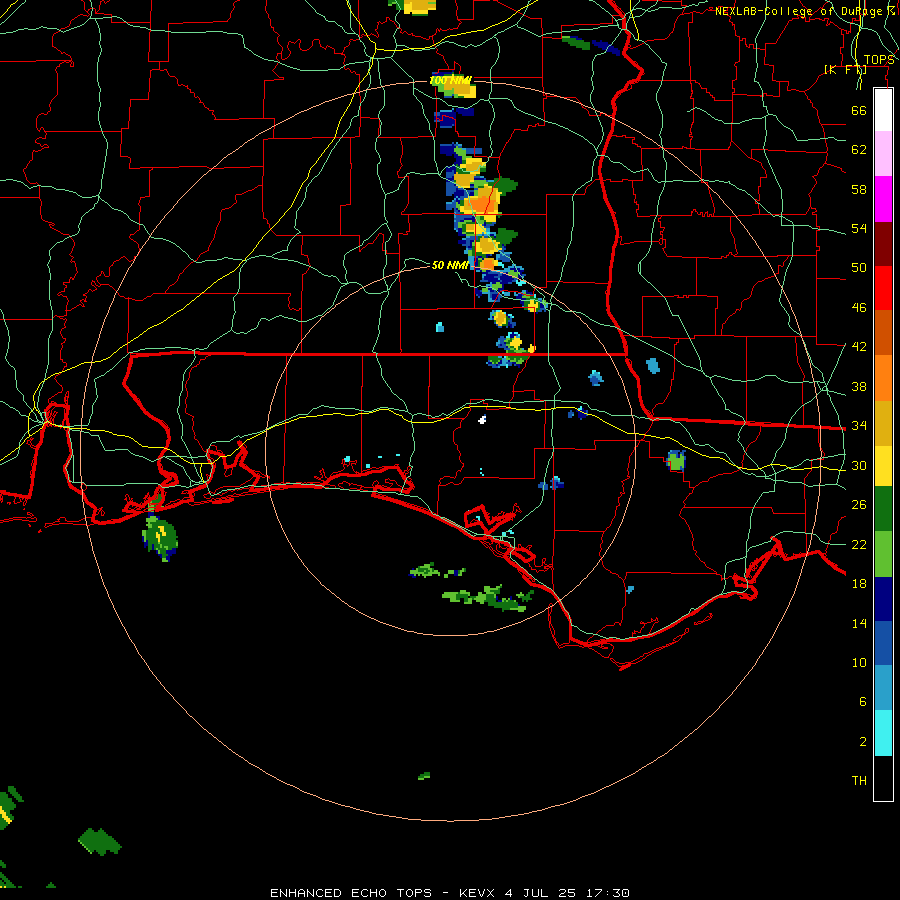900x900 pixels.
Task: Select the 6 scale label
Action: pos(862,702)
